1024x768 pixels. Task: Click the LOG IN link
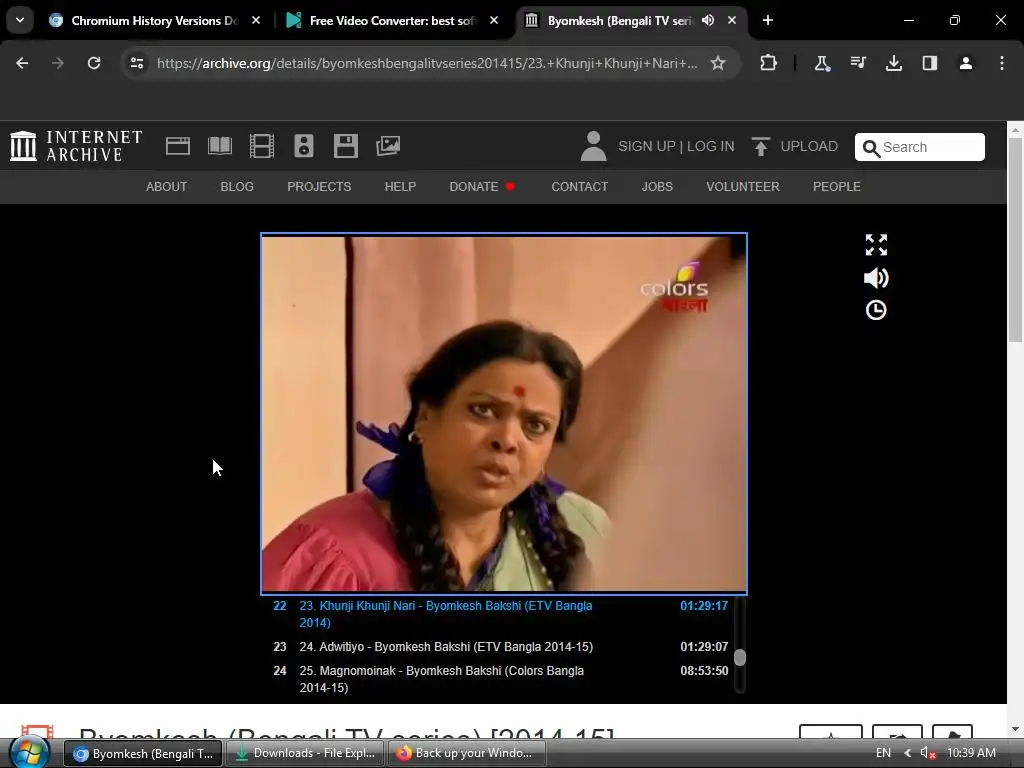tap(711, 146)
